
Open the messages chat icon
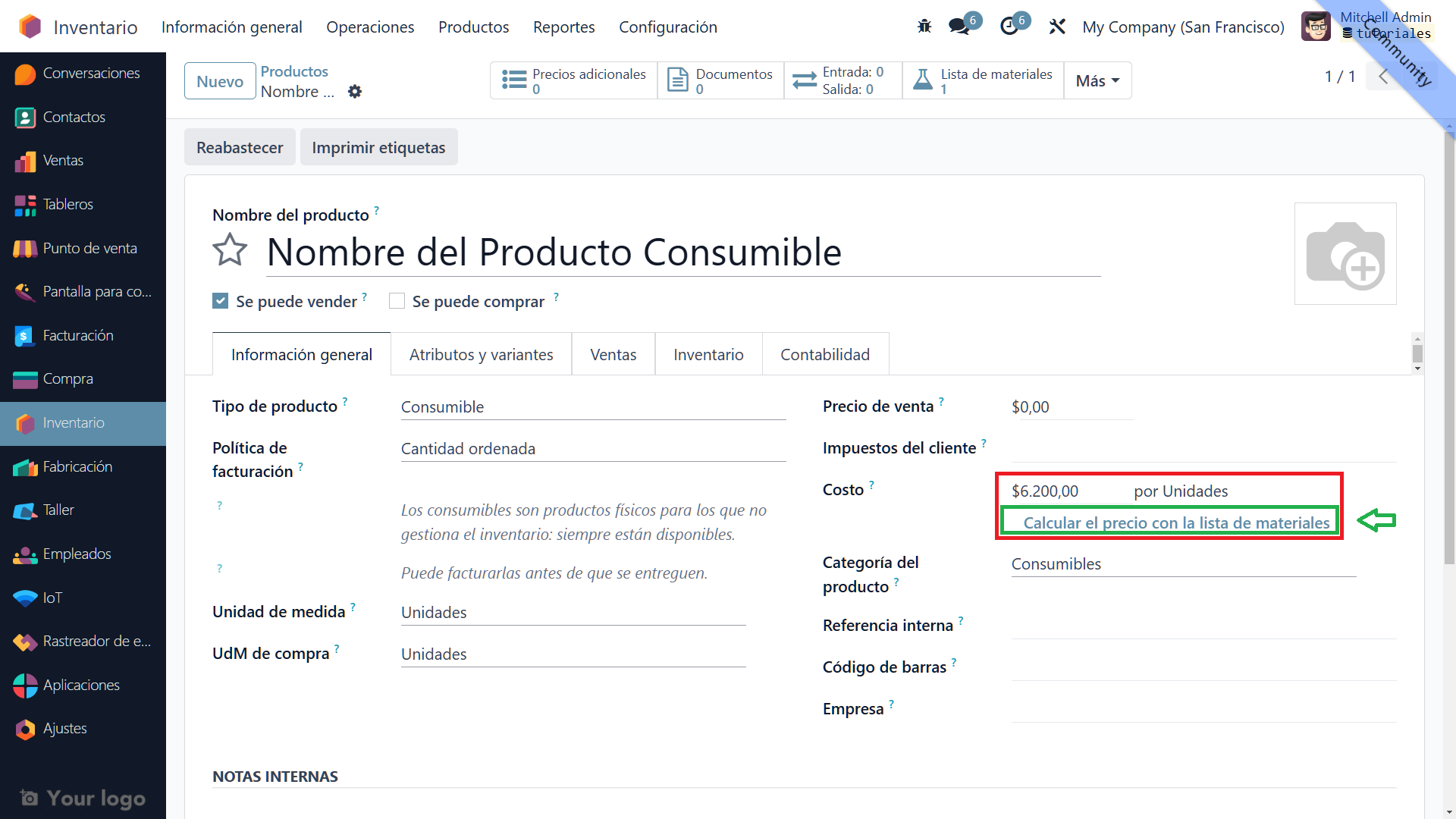point(959,27)
